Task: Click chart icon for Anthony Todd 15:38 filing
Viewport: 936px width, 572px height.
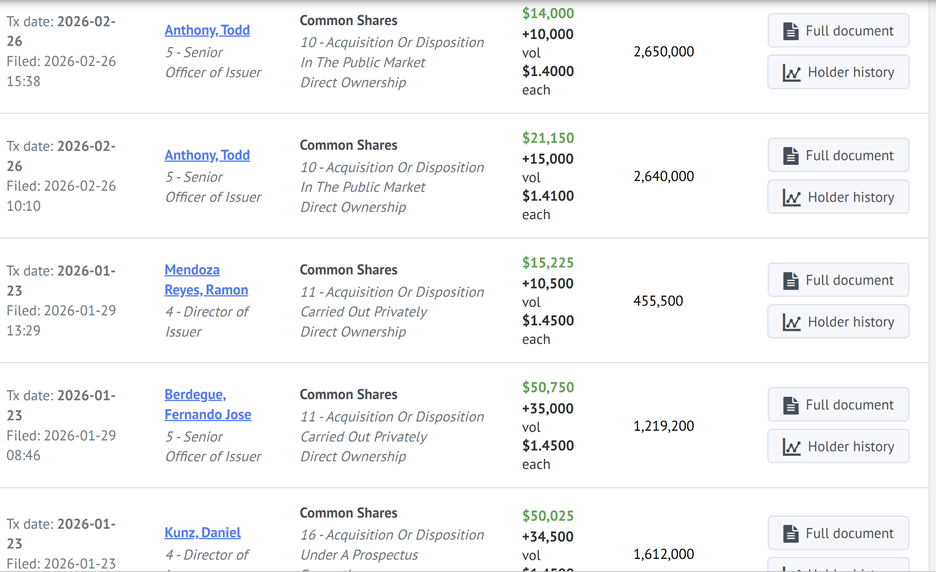Action: coord(791,73)
